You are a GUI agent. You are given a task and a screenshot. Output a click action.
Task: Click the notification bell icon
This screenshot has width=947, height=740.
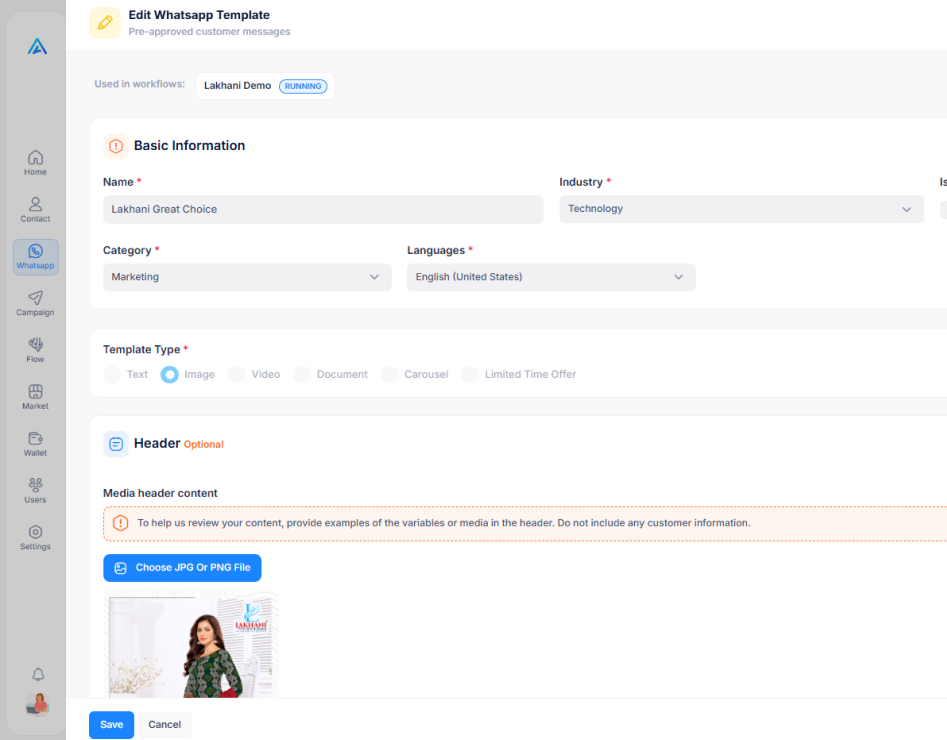[x=37, y=674]
